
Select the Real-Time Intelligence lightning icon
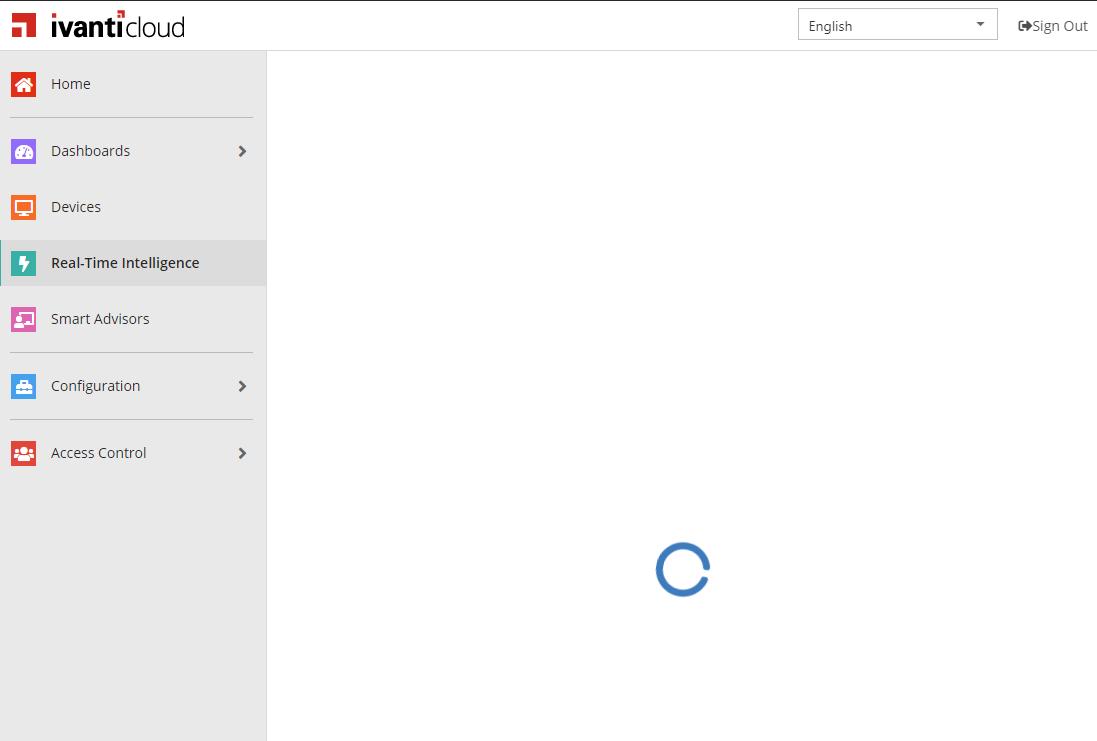point(24,263)
